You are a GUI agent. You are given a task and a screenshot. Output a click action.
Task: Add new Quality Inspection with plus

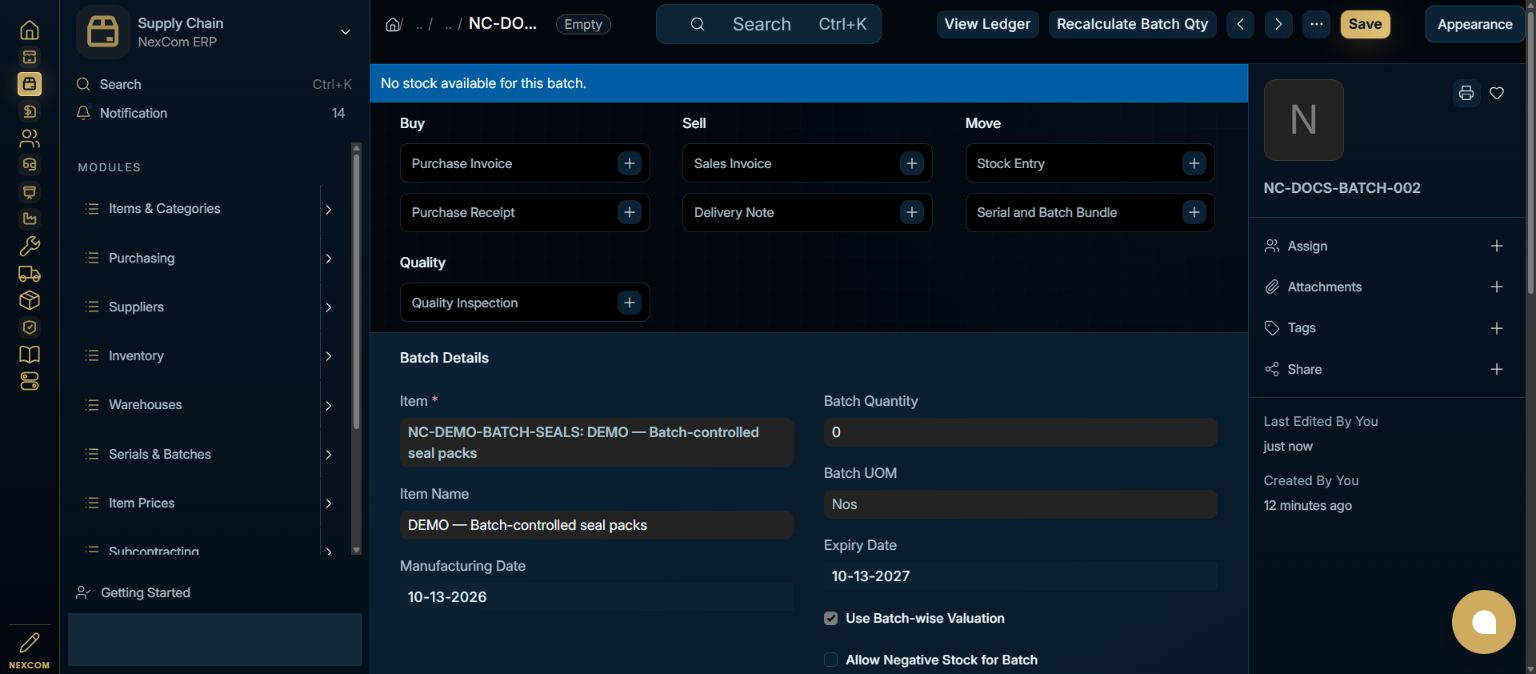point(629,302)
